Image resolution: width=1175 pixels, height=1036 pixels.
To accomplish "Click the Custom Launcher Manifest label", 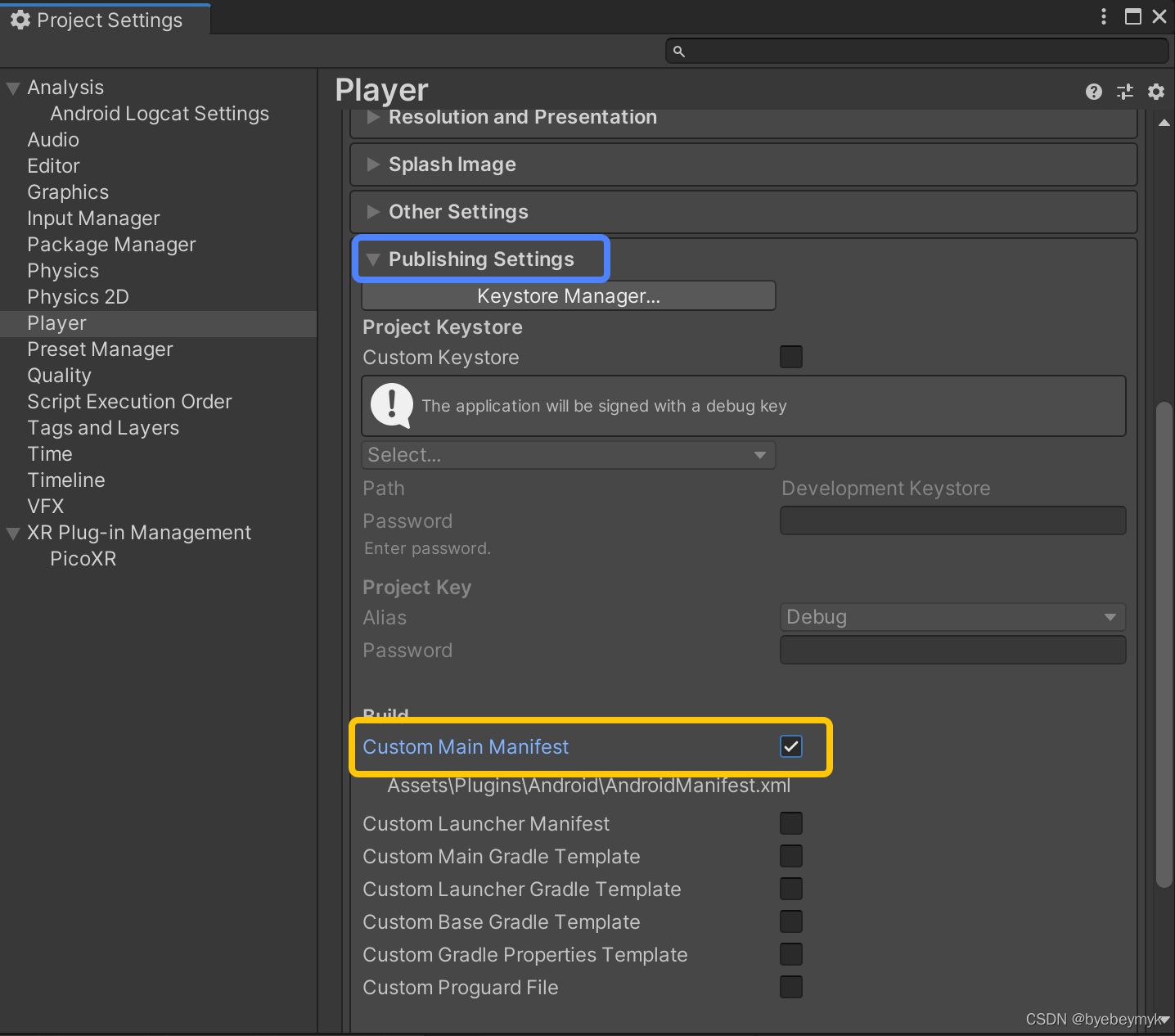I will [x=486, y=823].
